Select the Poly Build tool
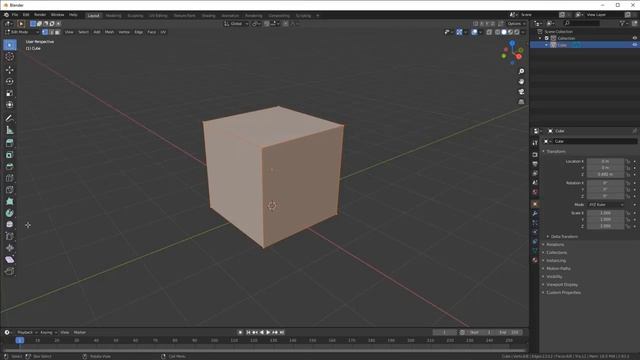Viewport: 640px width, 360px height. 10,202
